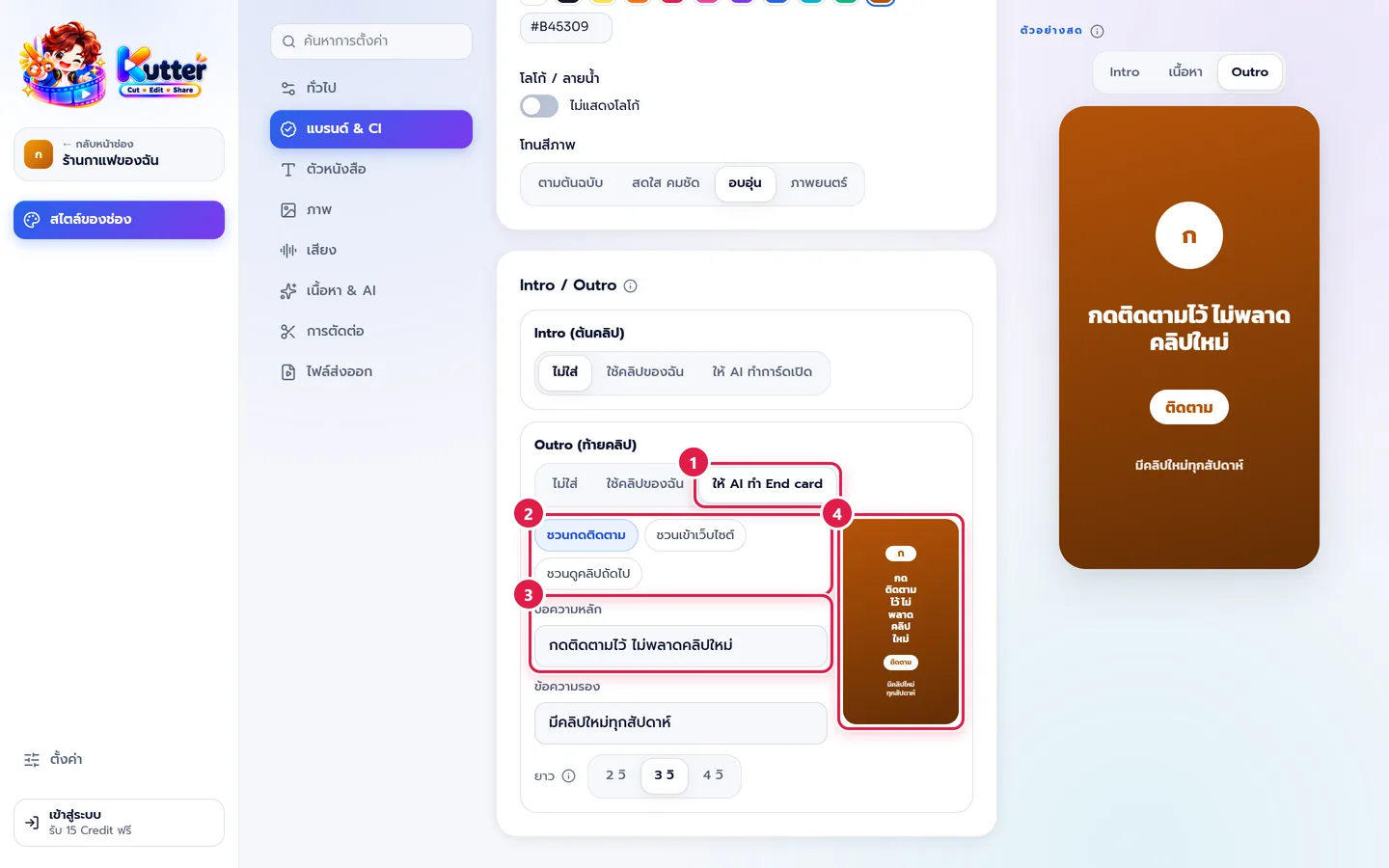1389x868 pixels.
Task: Select the สดใส คมชัด image tone
Action: (x=666, y=183)
